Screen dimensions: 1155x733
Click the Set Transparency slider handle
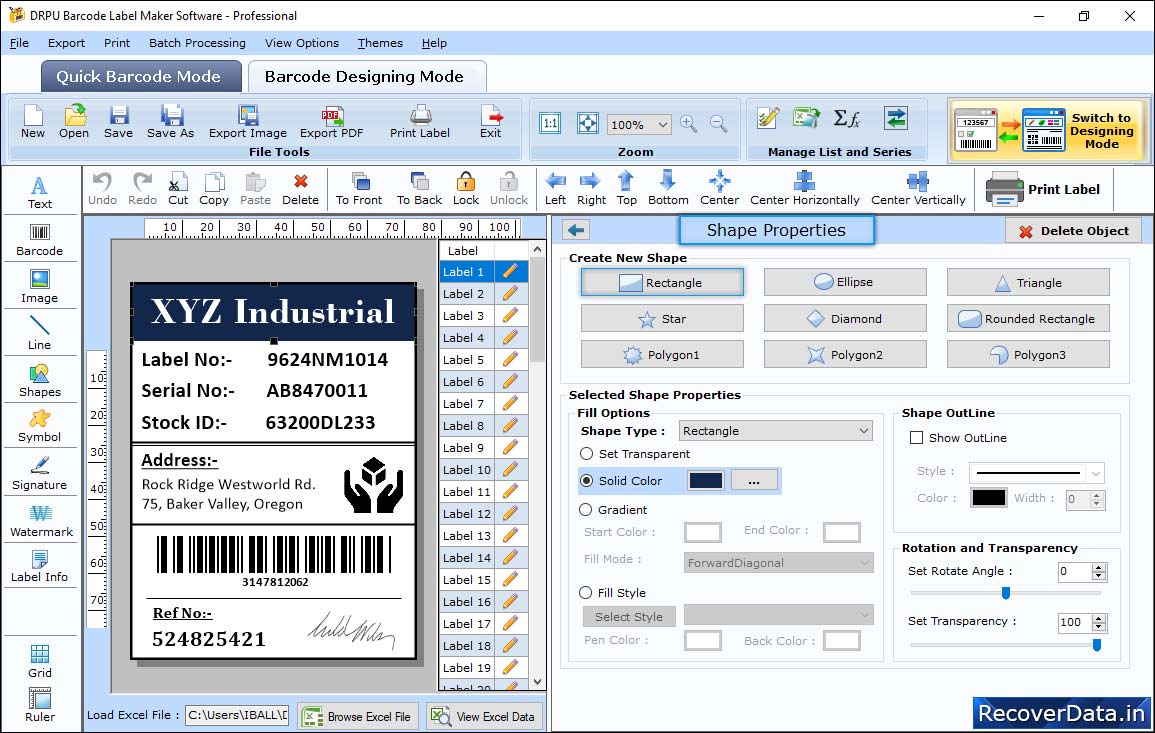point(1097,645)
